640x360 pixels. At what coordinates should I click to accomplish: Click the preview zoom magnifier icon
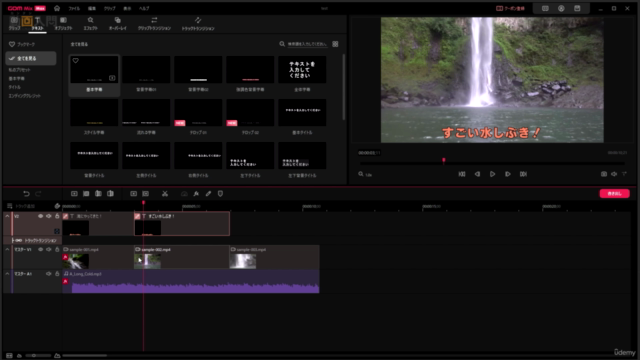point(361,174)
